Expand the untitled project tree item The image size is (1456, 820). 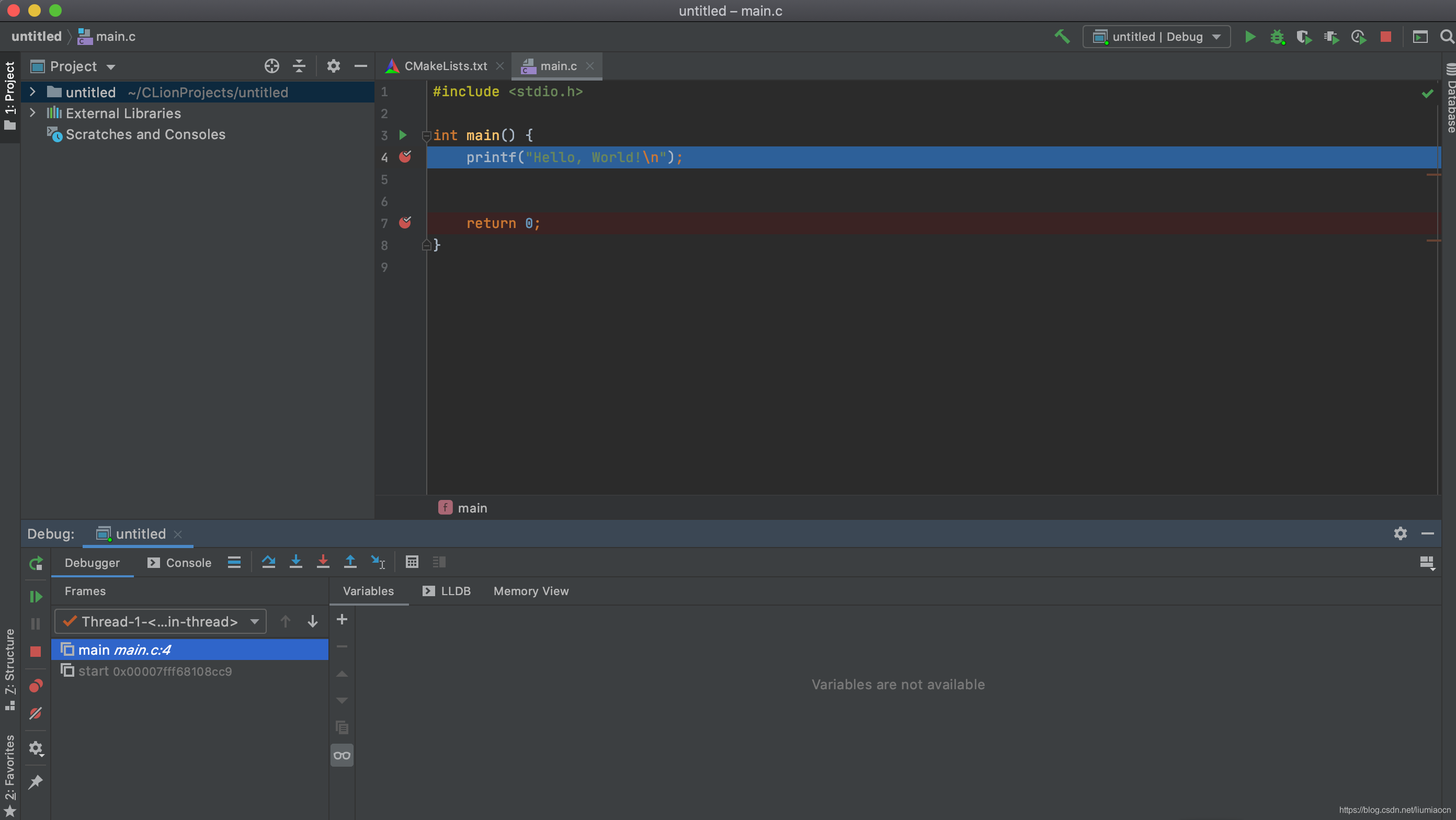coord(30,92)
